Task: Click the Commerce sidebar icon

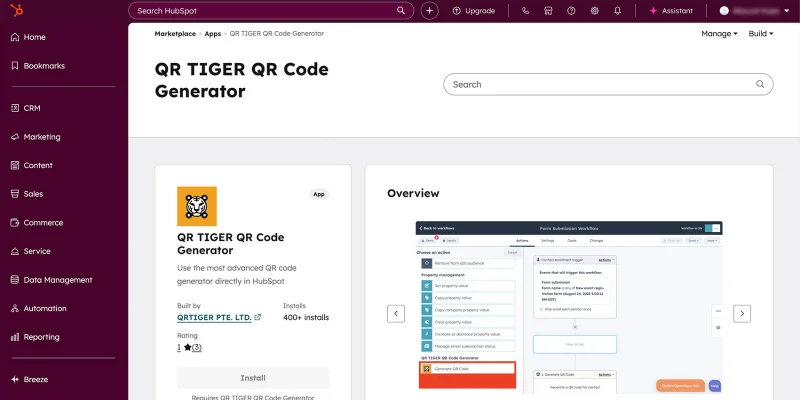Action: pyautogui.click(x=15, y=222)
